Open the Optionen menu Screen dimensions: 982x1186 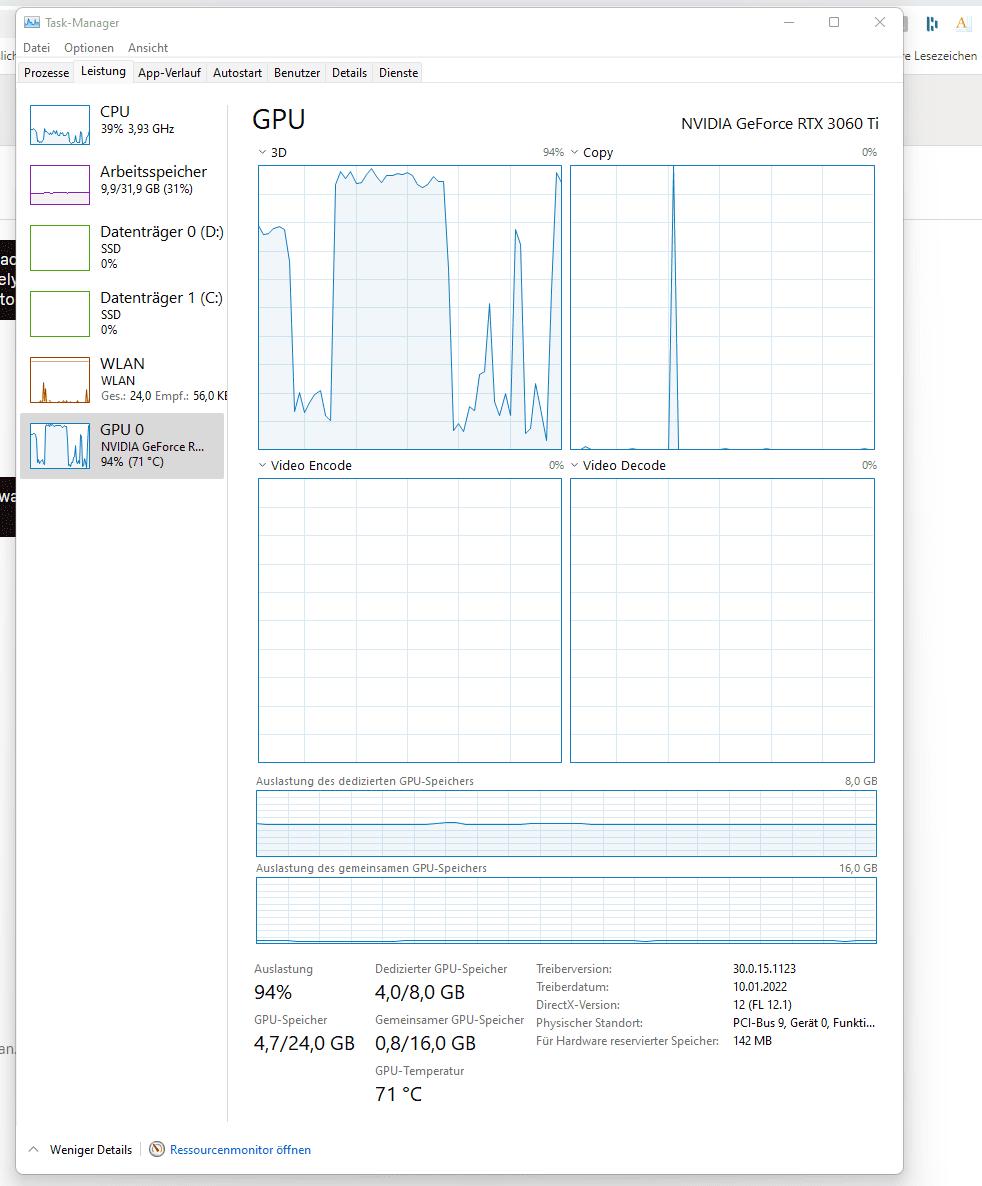coord(89,48)
